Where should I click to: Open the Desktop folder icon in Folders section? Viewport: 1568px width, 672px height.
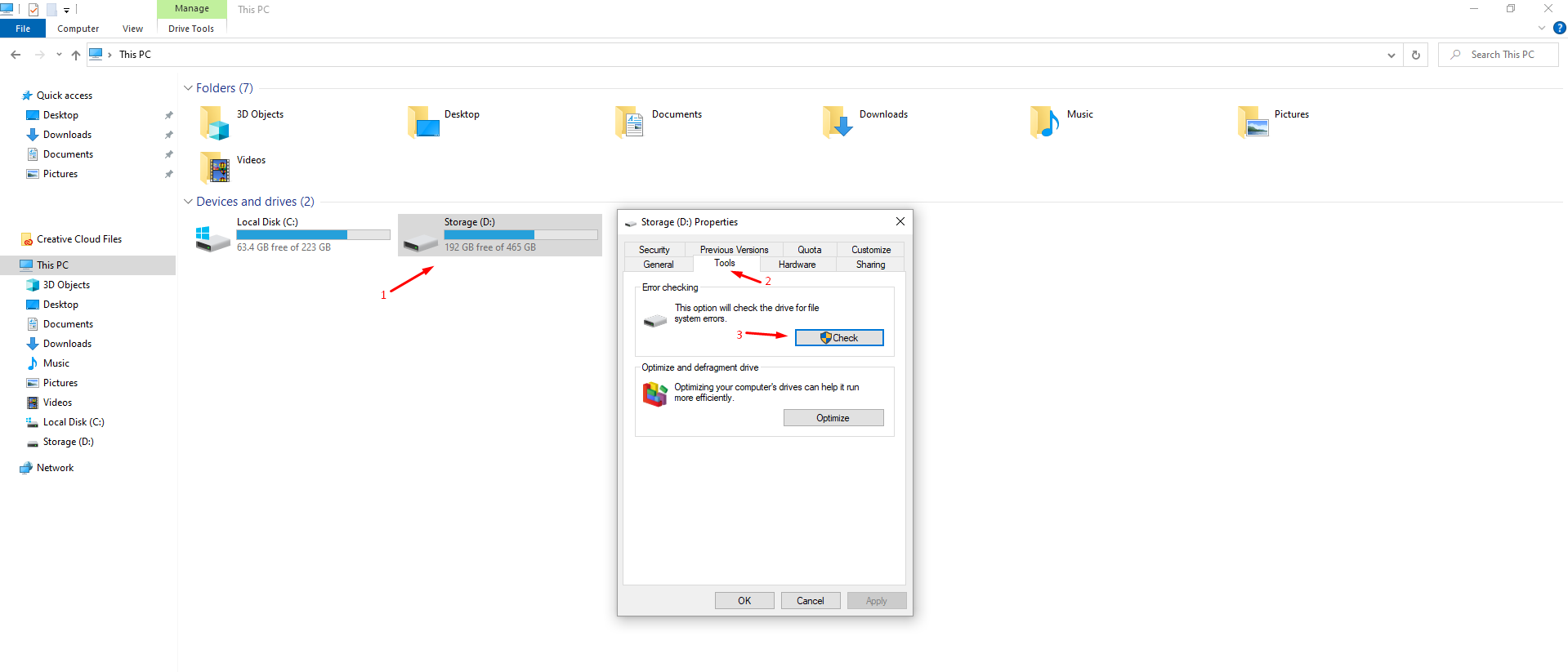tap(423, 122)
